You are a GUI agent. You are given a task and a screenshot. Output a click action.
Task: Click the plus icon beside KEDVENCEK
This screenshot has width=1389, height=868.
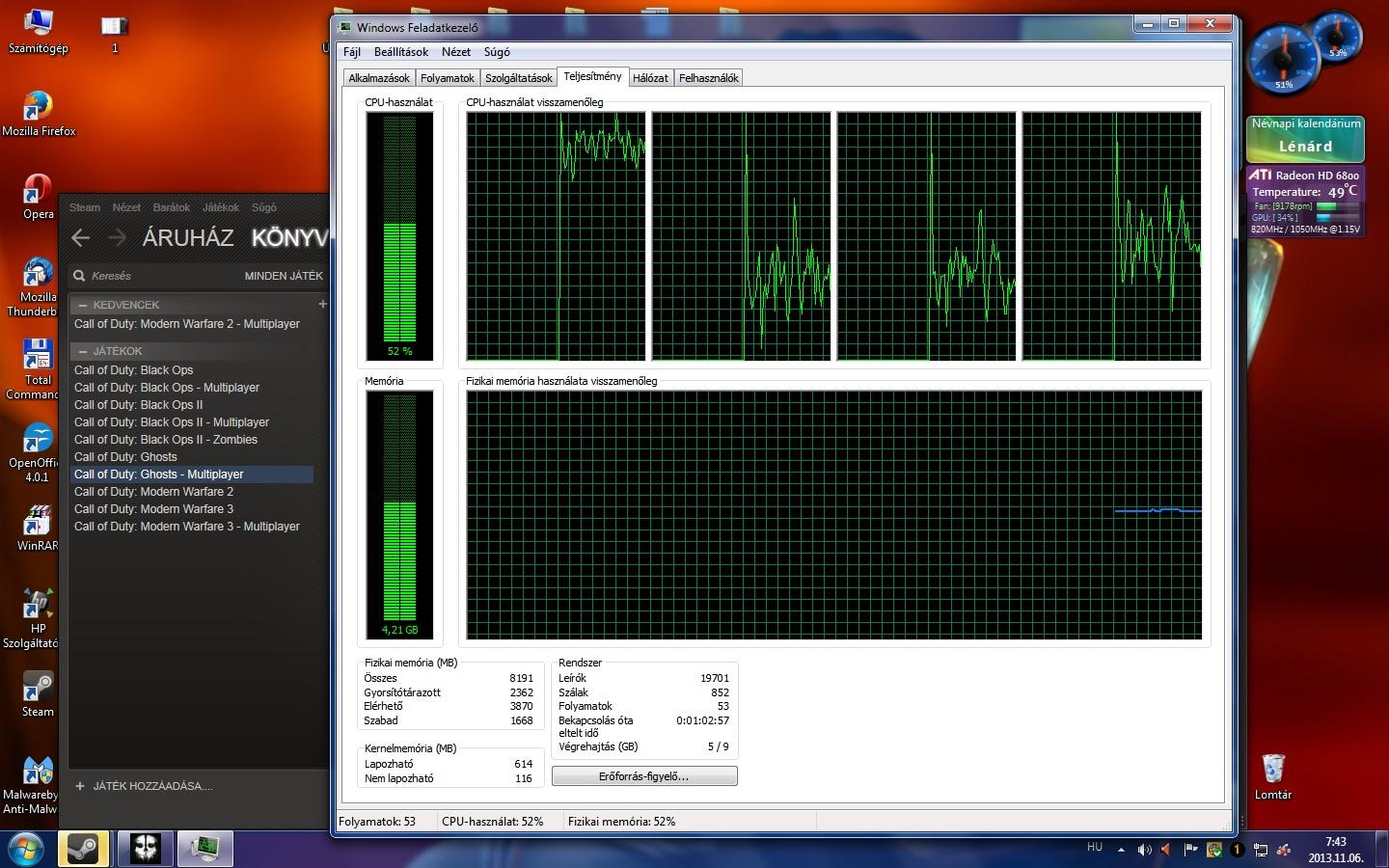[x=322, y=304]
